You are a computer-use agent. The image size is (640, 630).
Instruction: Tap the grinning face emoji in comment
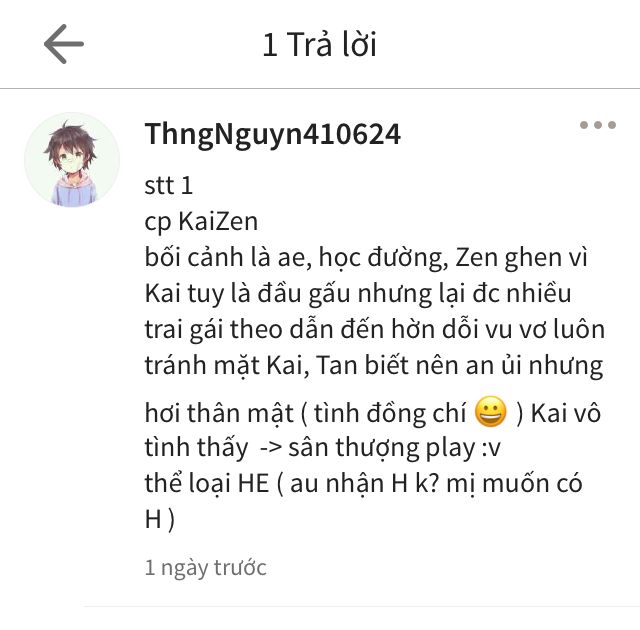coord(491,411)
